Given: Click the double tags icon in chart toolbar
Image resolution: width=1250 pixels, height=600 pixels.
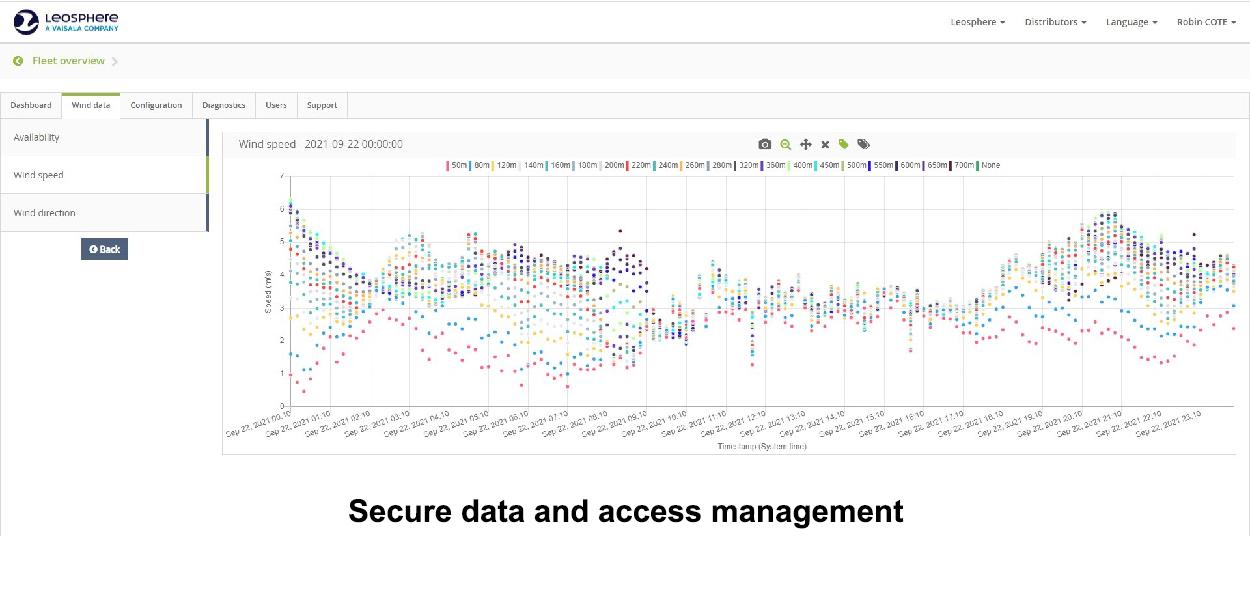Looking at the screenshot, I should tap(864, 144).
